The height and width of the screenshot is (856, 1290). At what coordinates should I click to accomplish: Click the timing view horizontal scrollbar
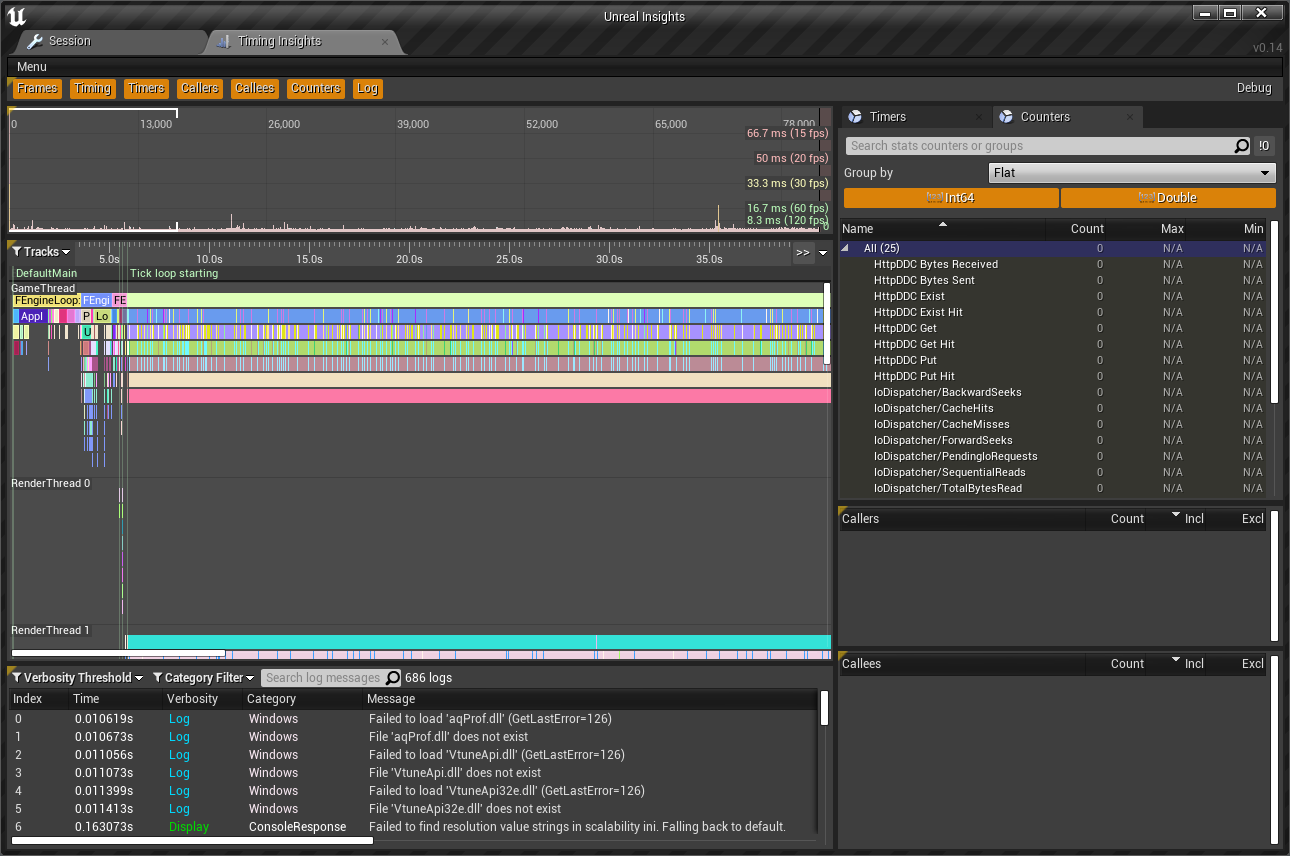pyautogui.click(x=118, y=654)
